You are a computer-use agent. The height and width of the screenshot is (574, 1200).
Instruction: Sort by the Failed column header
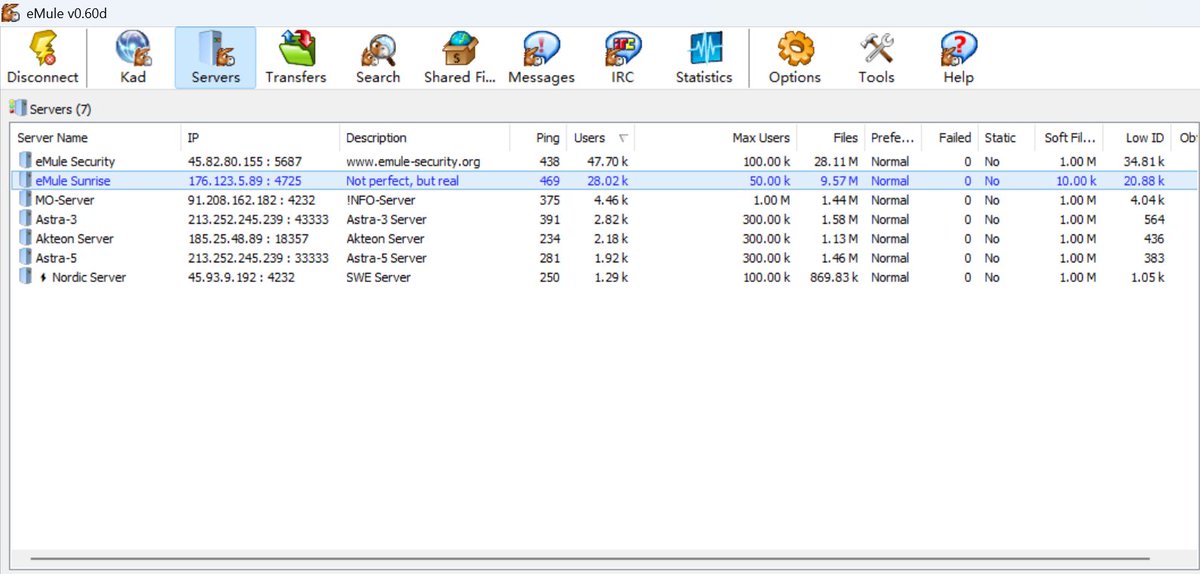[948, 138]
